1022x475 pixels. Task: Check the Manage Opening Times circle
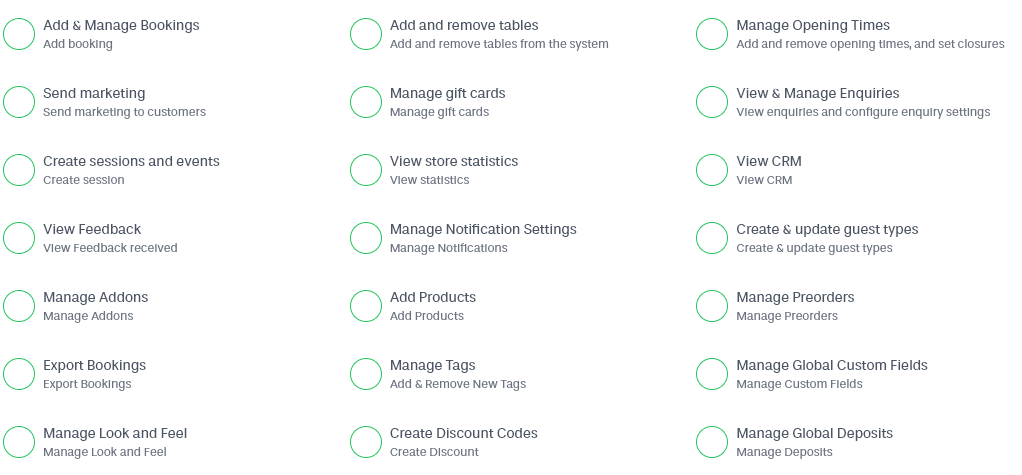(x=712, y=34)
